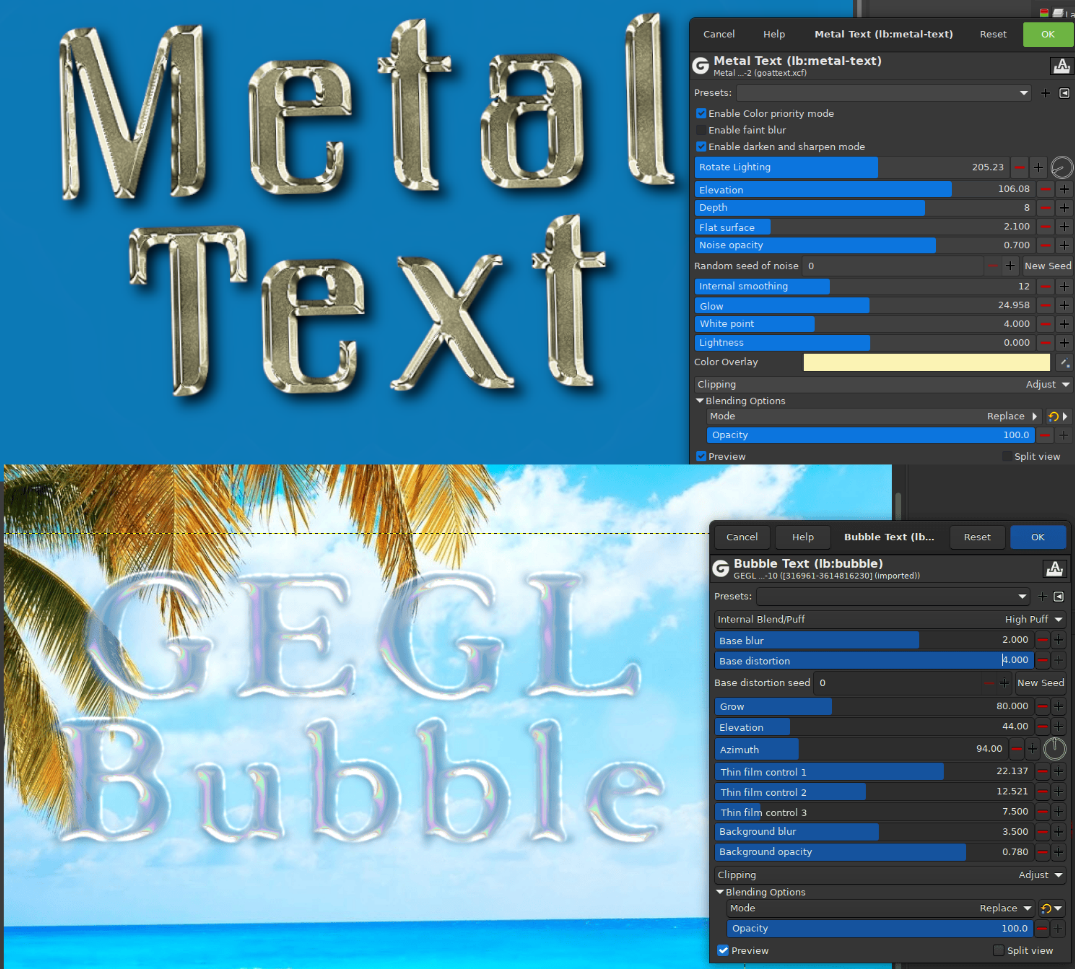
Task: Collapse Blending Options in Metal Text dialog
Action: (x=700, y=400)
